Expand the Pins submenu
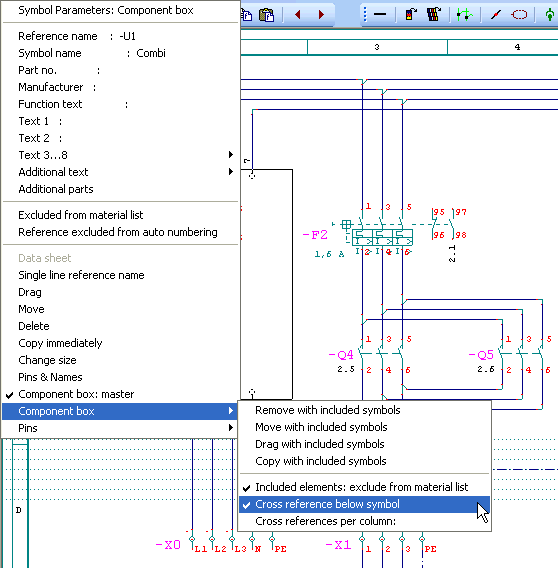 point(120,428)
